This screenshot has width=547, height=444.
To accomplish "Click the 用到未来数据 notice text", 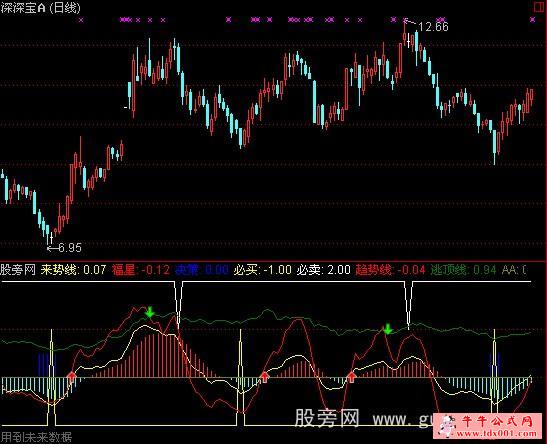I will (36, 437).
